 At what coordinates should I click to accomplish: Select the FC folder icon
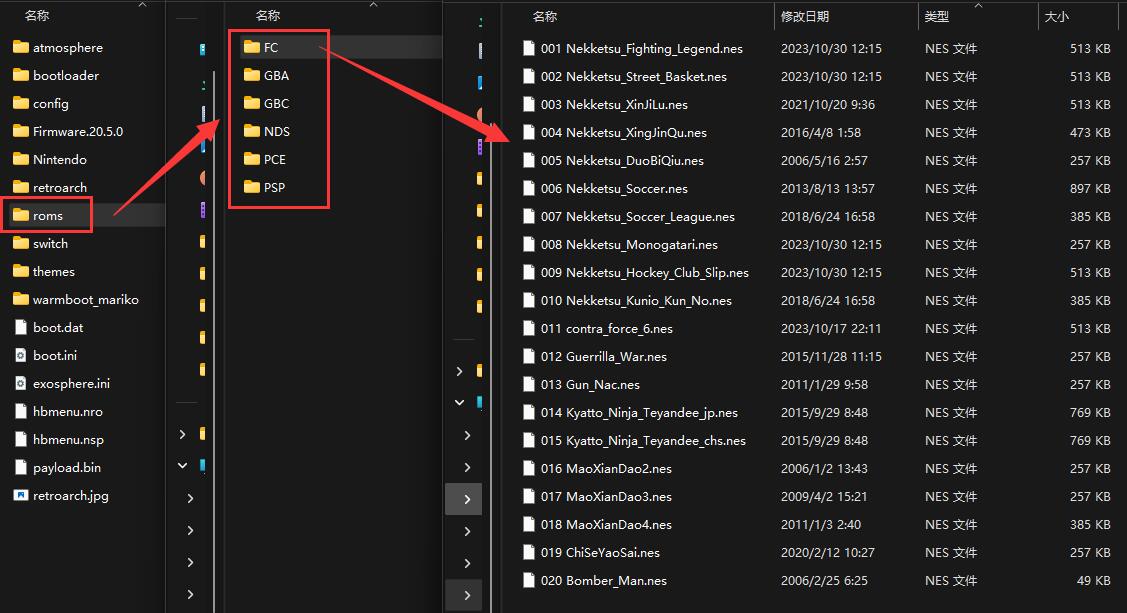point(251,47)
